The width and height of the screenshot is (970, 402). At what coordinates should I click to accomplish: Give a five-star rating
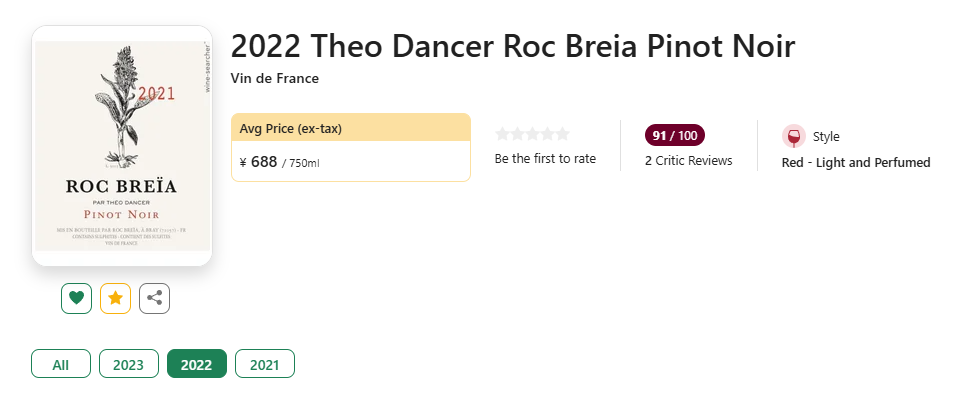coord(562,134)
